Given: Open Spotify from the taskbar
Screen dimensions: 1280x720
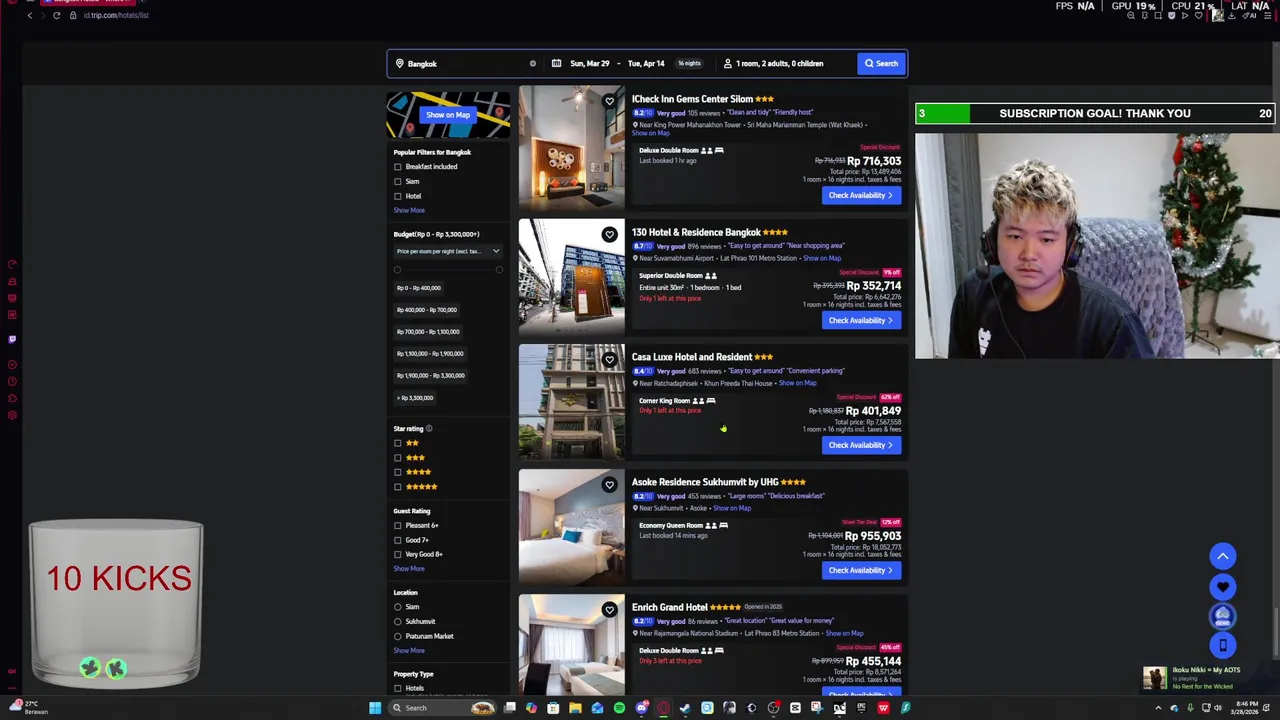Looking at the screenshot, I should [619, 708].
